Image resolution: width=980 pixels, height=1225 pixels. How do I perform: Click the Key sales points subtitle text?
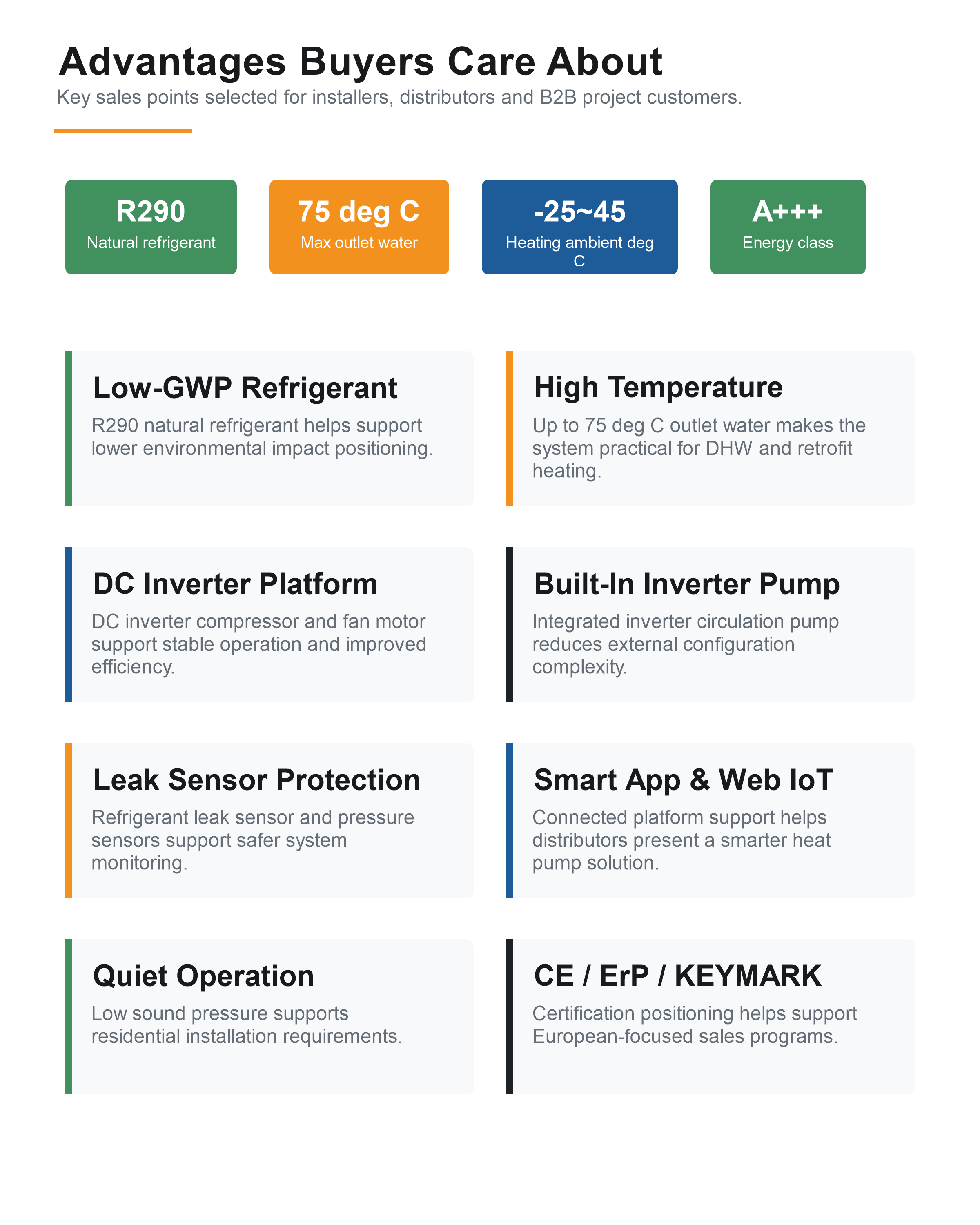point(399,98)
